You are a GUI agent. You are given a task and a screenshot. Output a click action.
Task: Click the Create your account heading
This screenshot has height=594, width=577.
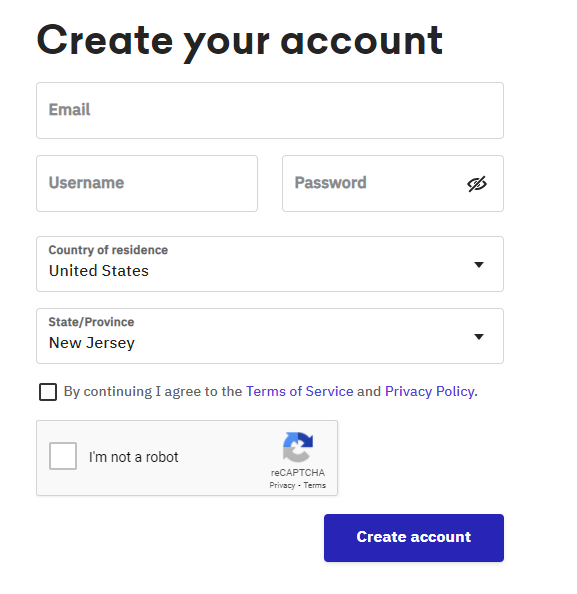(x=239, y=42)
